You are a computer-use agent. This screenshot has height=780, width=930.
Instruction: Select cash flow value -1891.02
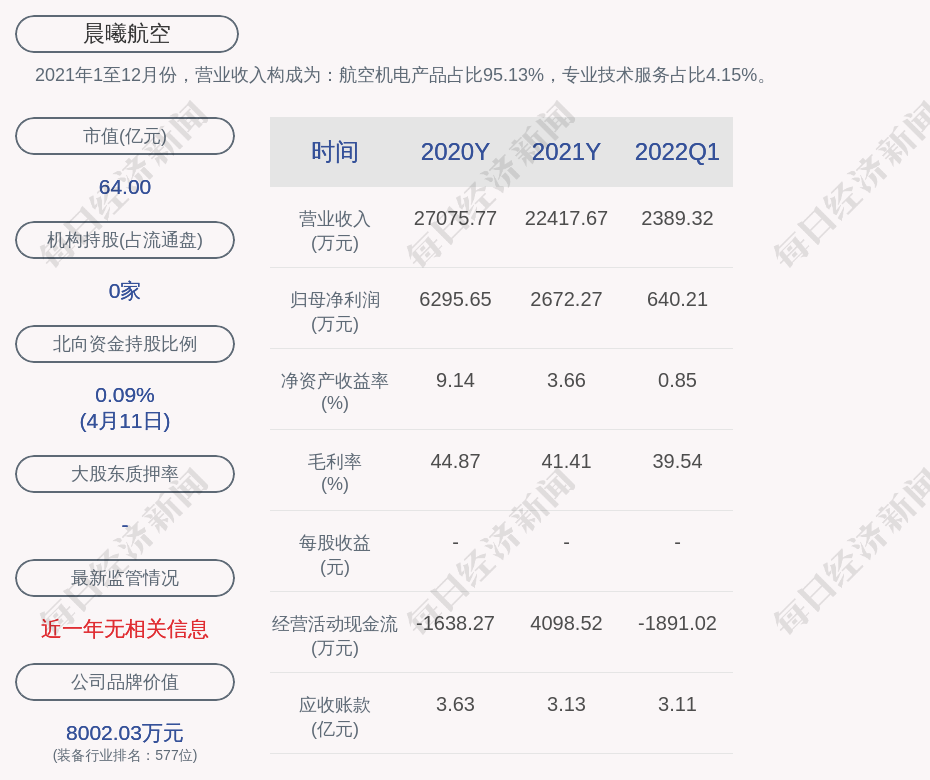pos(677,623)
